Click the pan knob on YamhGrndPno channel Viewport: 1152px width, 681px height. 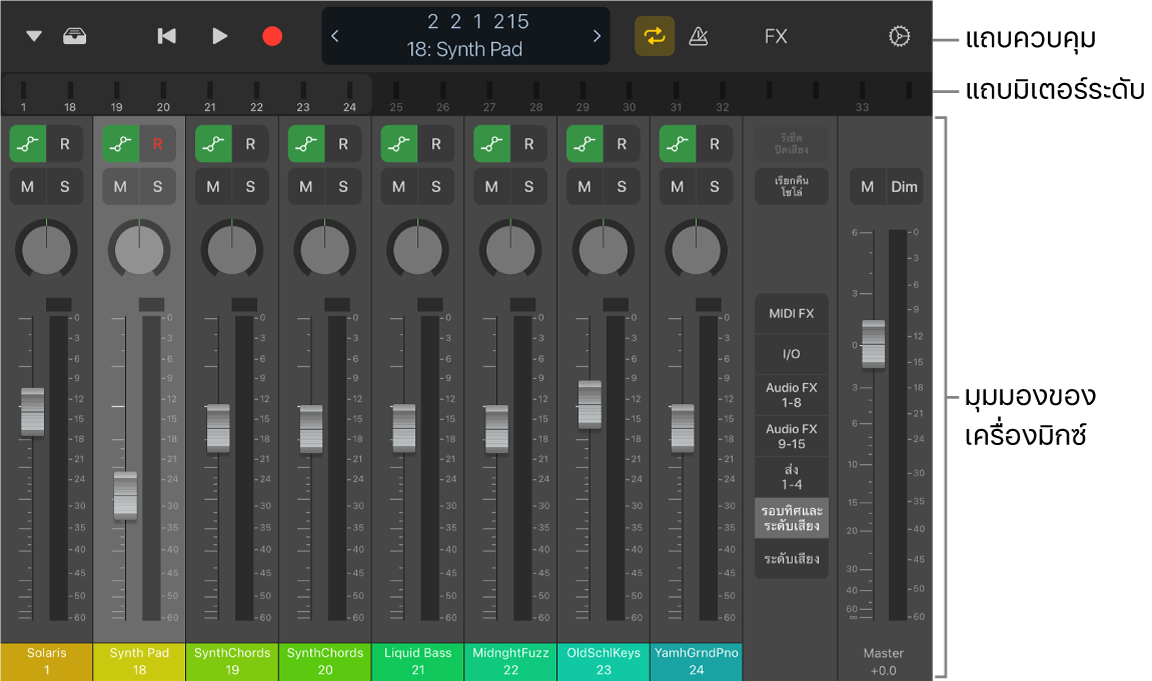696,249
